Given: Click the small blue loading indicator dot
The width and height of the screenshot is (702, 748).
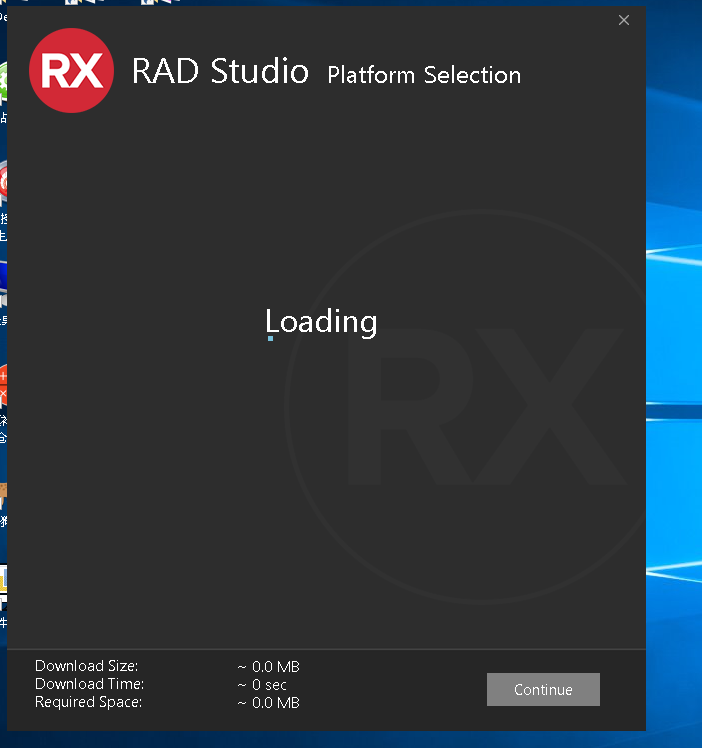Looking at the screenshot, I should (270, 338).
